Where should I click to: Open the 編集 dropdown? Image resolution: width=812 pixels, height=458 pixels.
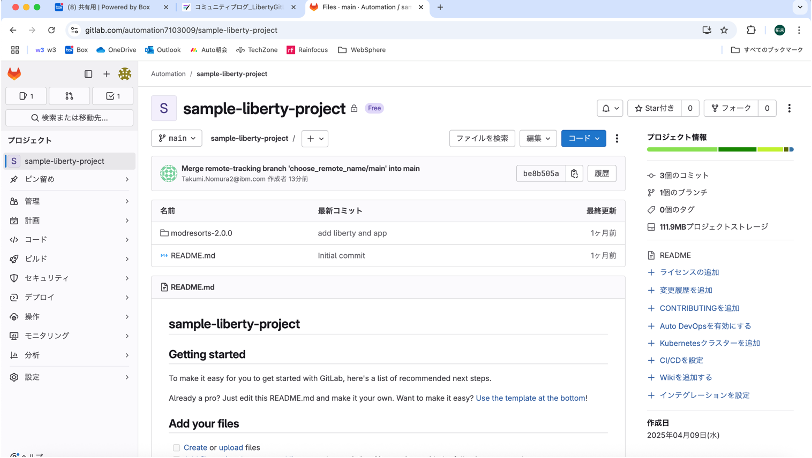(538, 138)
